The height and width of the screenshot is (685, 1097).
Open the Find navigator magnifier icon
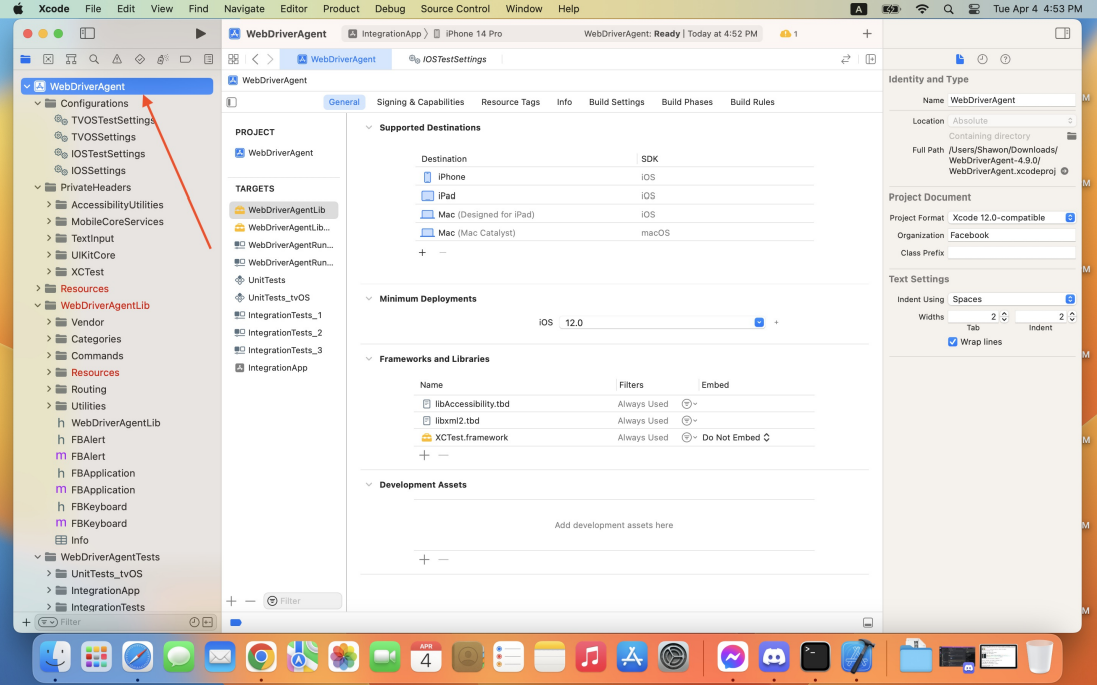pyautogui.click(x=94, y=59)
